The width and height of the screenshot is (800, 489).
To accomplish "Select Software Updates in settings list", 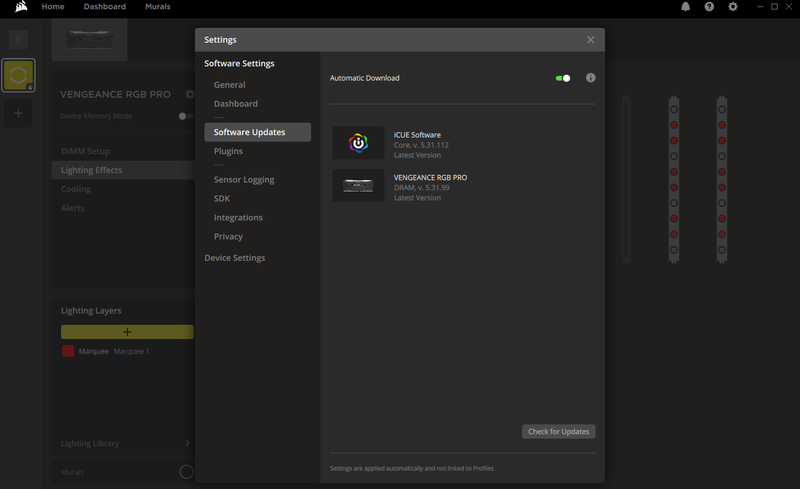I will click(x=258, y=132).
